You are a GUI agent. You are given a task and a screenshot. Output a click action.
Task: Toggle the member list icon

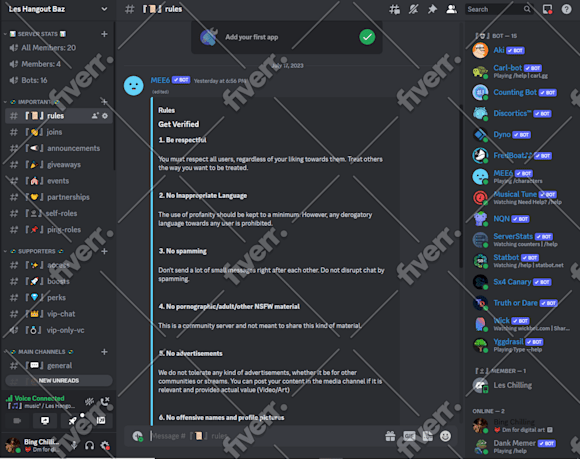click(x=451, y=9)
